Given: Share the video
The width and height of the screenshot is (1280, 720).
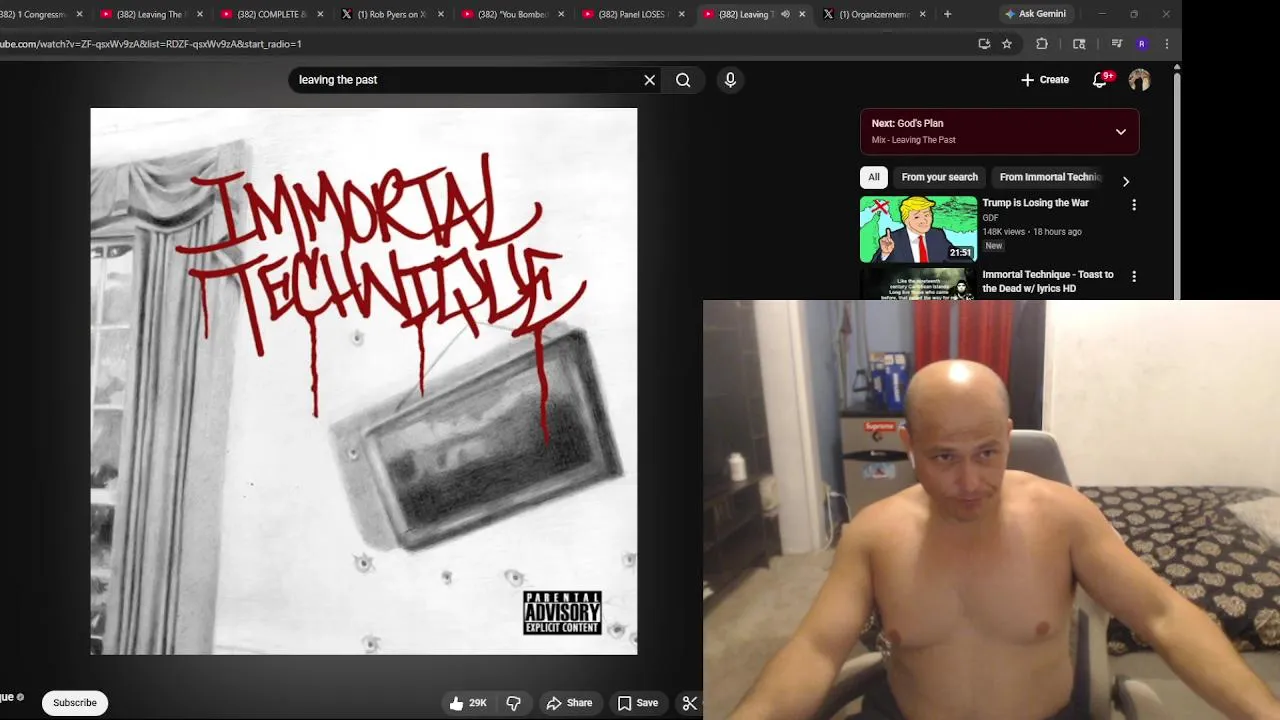Looking at the screenshot, I should (x=569, y=703).
